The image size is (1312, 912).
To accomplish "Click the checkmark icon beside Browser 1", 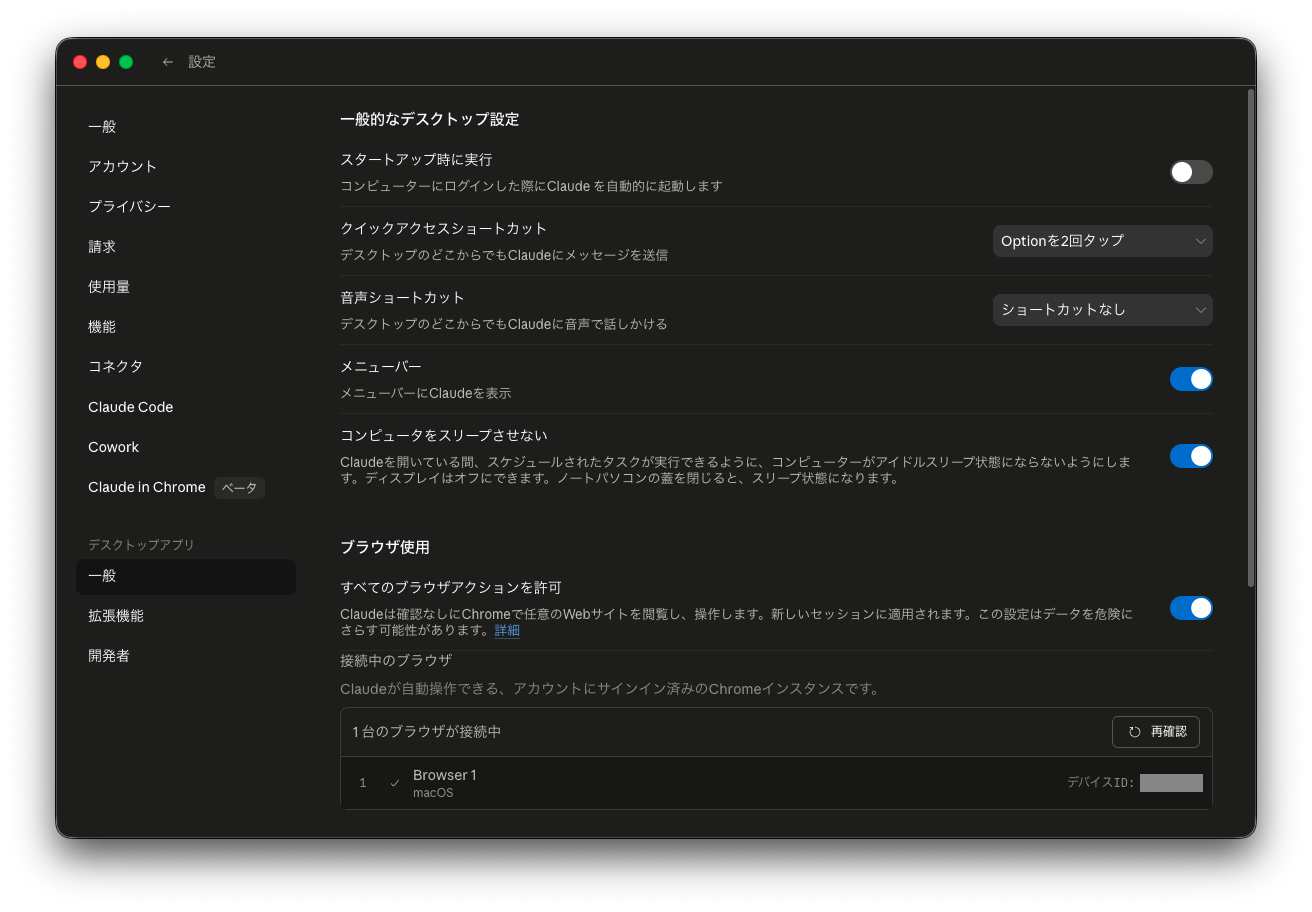I will 395,783.
